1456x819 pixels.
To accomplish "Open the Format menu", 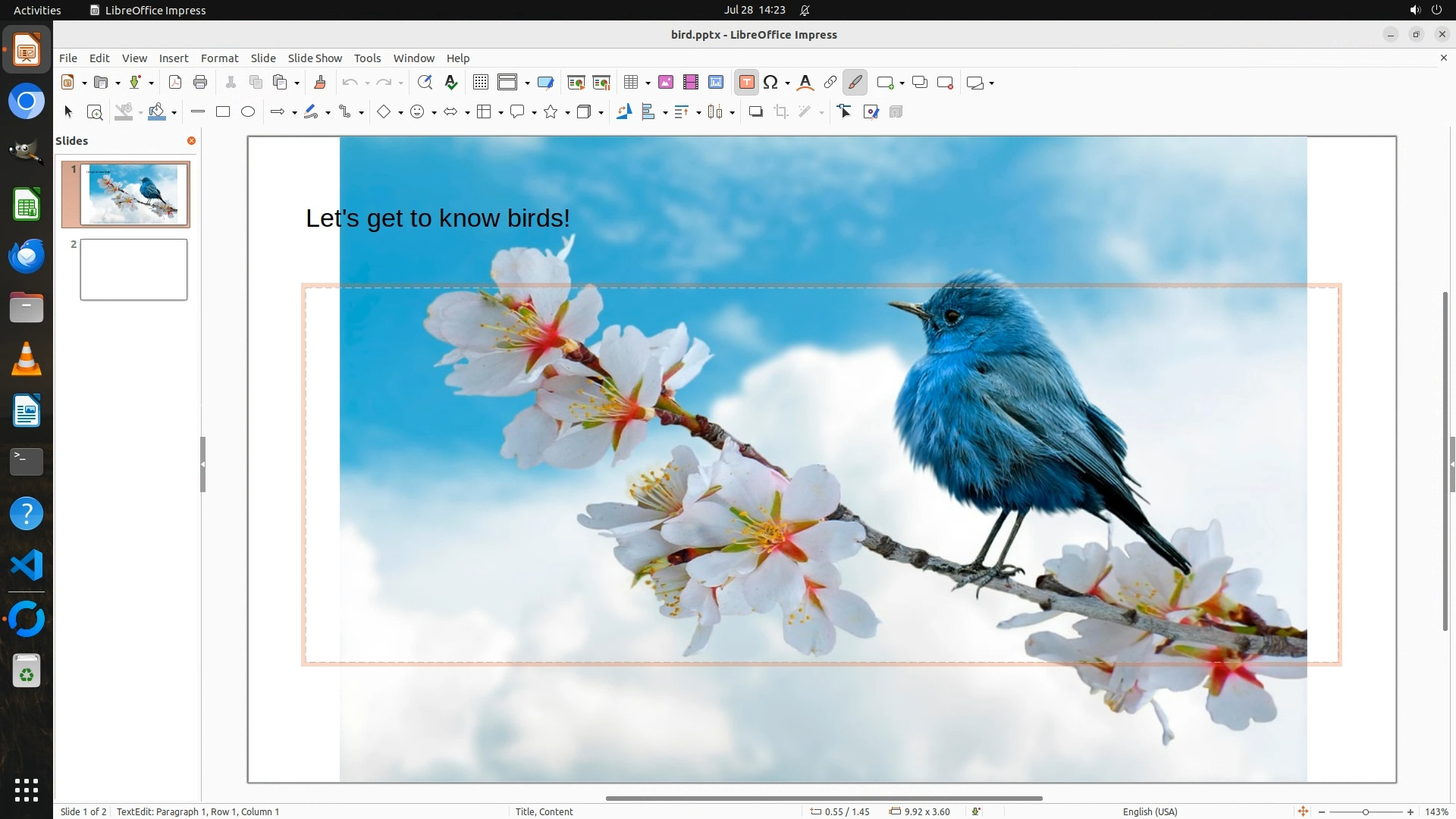I will pos(219,58).
